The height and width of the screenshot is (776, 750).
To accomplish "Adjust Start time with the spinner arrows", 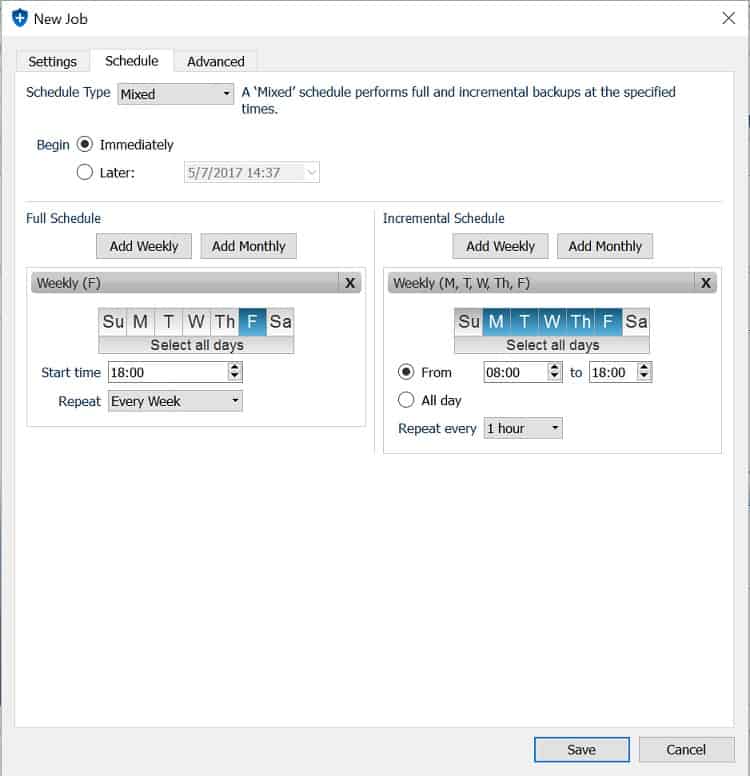I will click(x=235, y=372).
